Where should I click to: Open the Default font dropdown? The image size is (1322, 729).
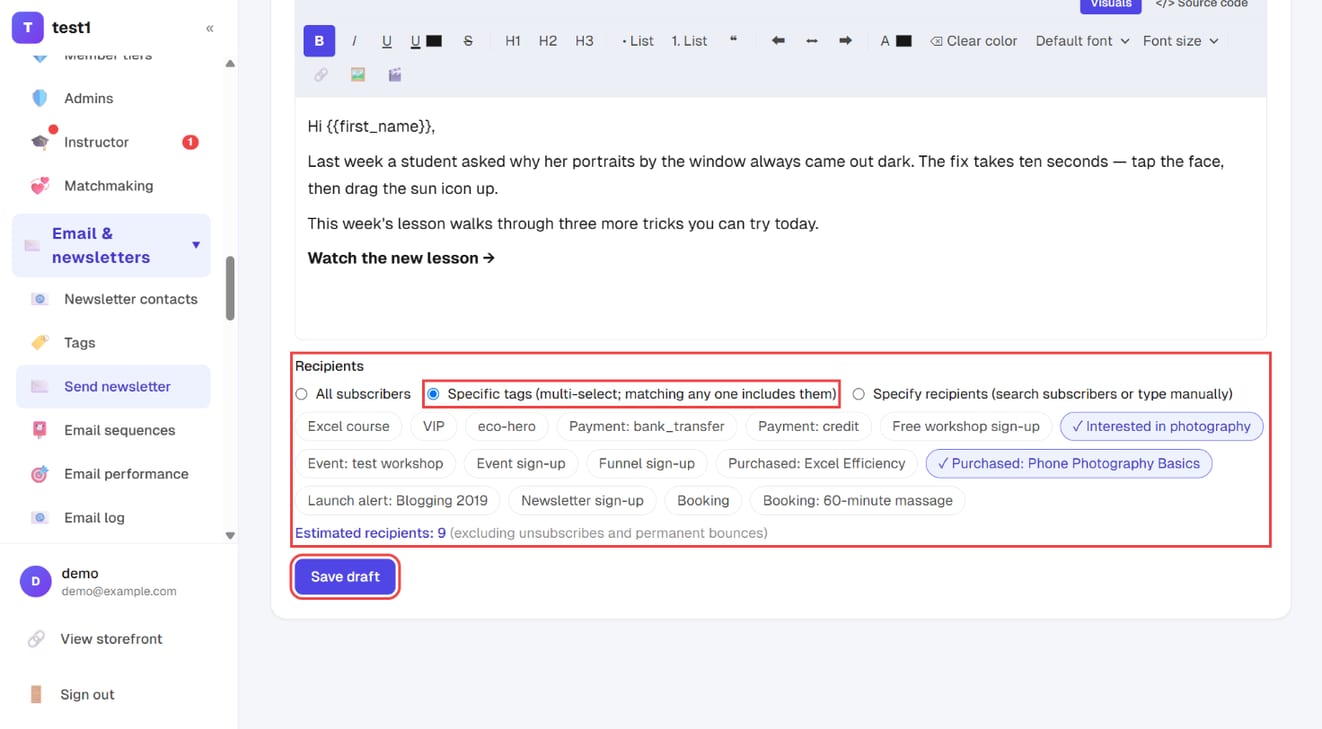tap(1082, 41)
